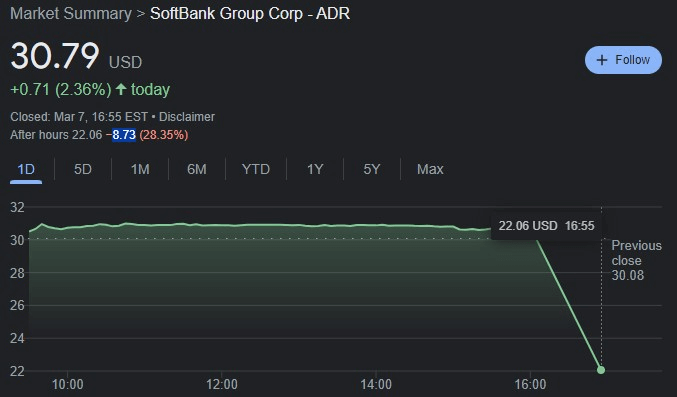The image size is (677, 397).
Task: Click the green up arrow next to today
Action: pos(121,89)
